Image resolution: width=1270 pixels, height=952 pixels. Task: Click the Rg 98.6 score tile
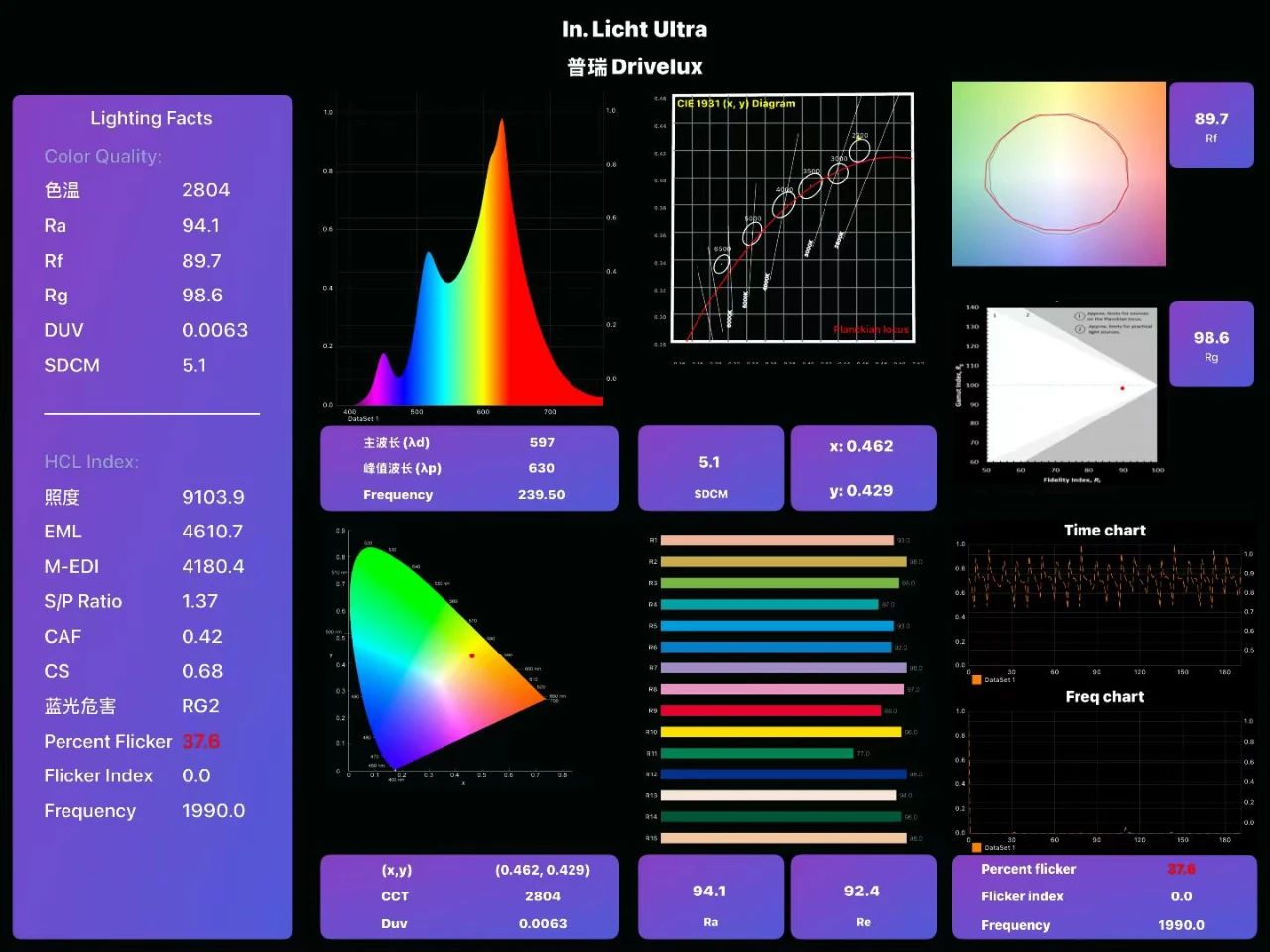pos(1210,344)
